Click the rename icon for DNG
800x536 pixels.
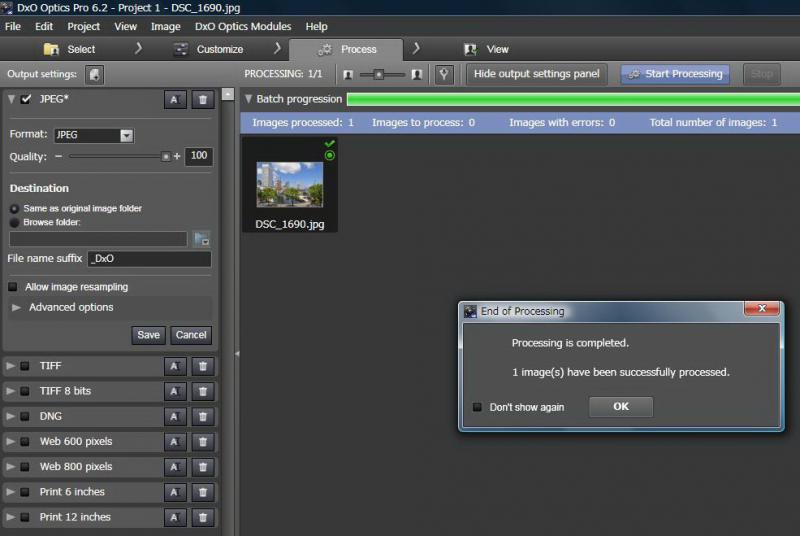pos(174,417)
